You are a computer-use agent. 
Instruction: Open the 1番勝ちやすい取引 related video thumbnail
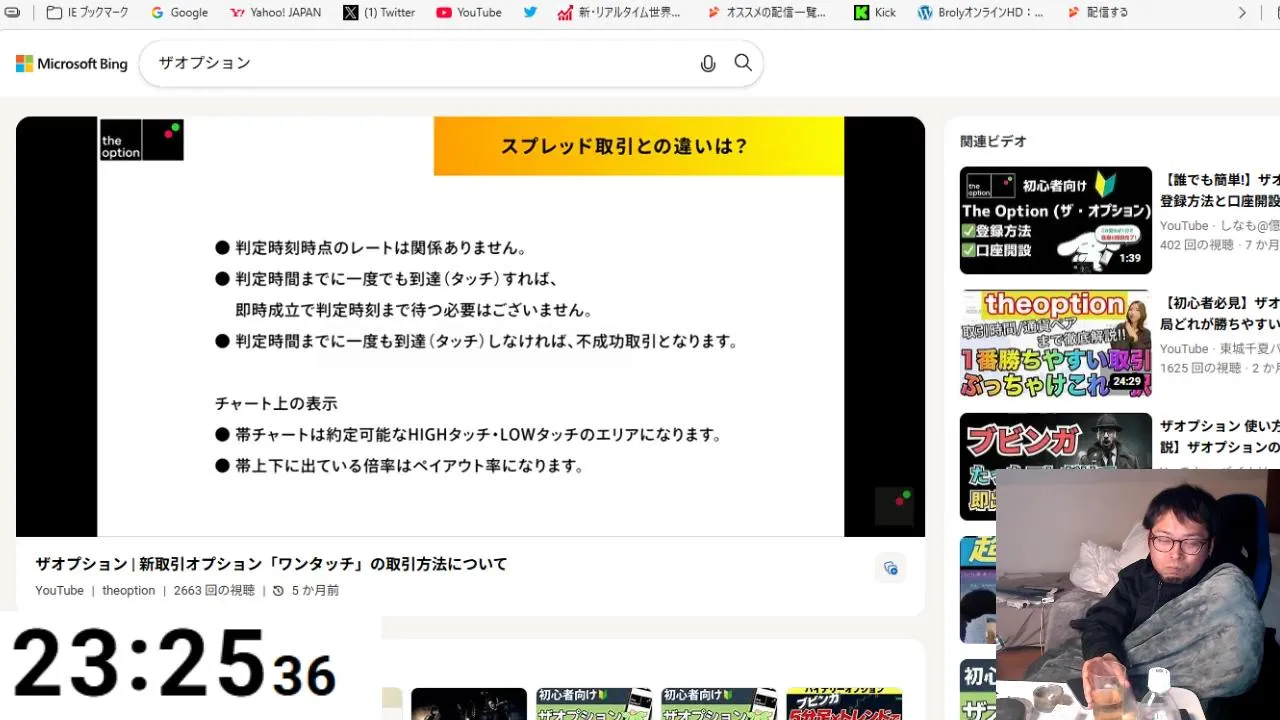(x=1055, y=343)
